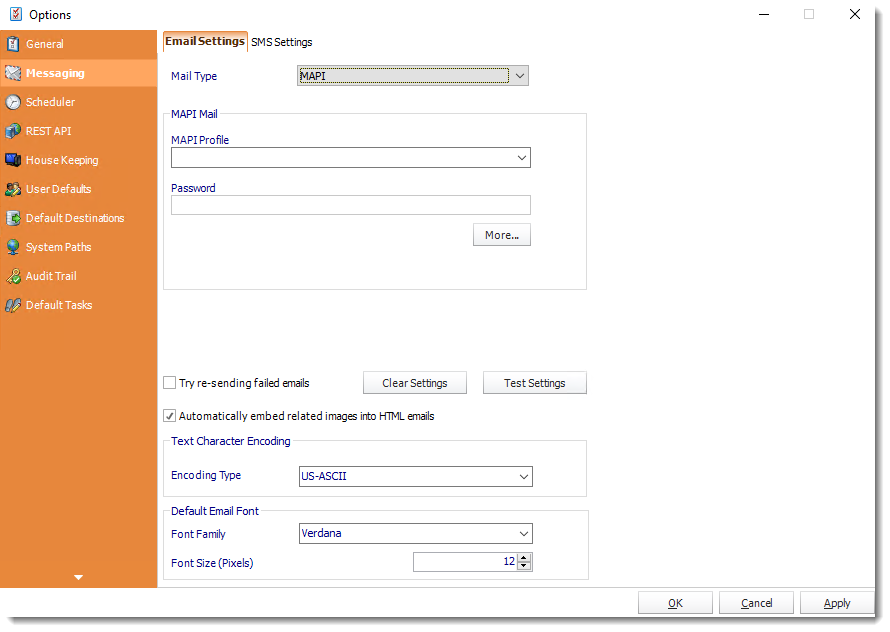The height and width of the screenshot is (632, 890).
Task: Open the Mail Type dropdown
Action: (x=519, y=76)
